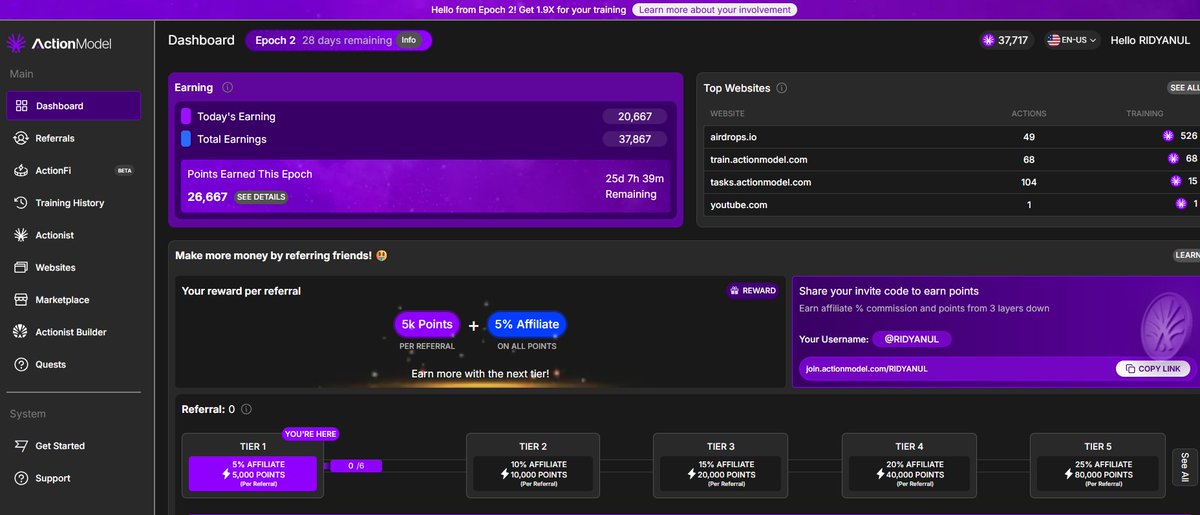The image size is (1200, 515).
Task: Click the See All tiers button
Action: click(x=1185, y=466)
